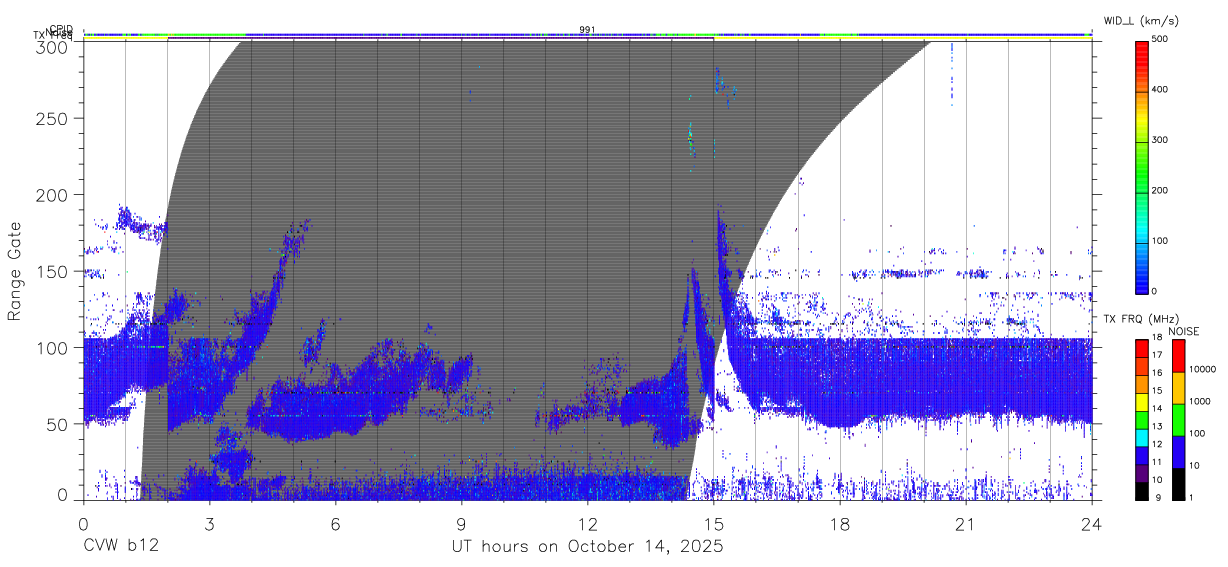The width and height of the screenshot is (1228, 567).
Task: Click the y-axis tick label 250
Action: 53,118
